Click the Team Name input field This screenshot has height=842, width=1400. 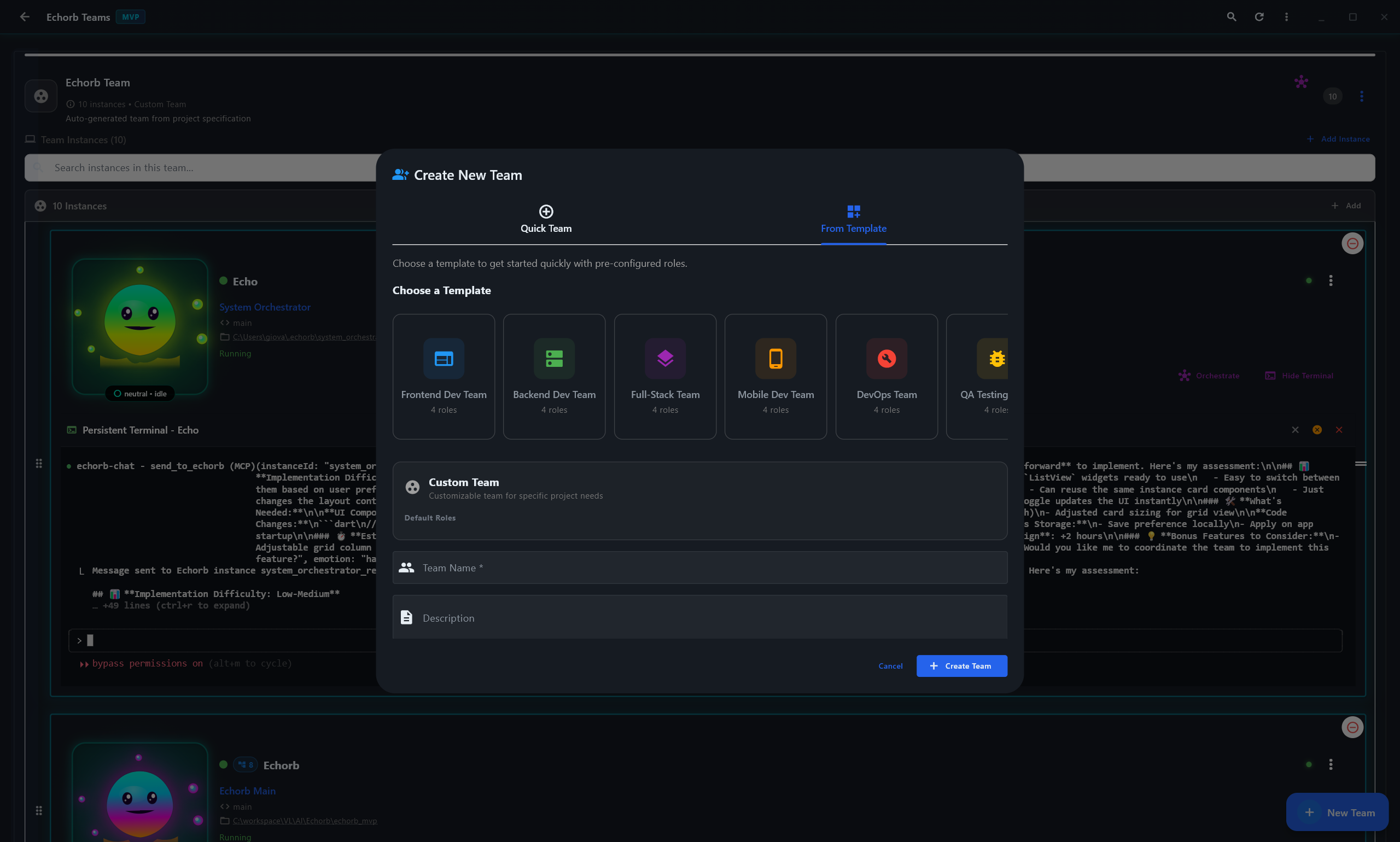tap(699, 568)
